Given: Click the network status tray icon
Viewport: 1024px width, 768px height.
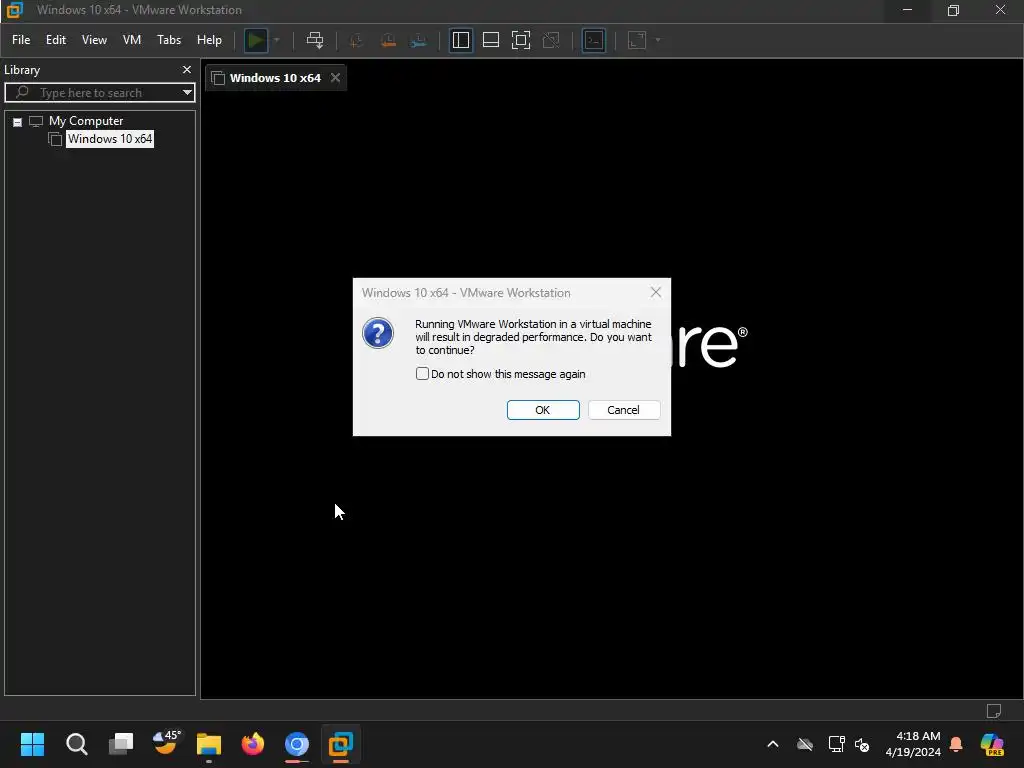Looking at the screenshot, I should (x=837, y=744).
